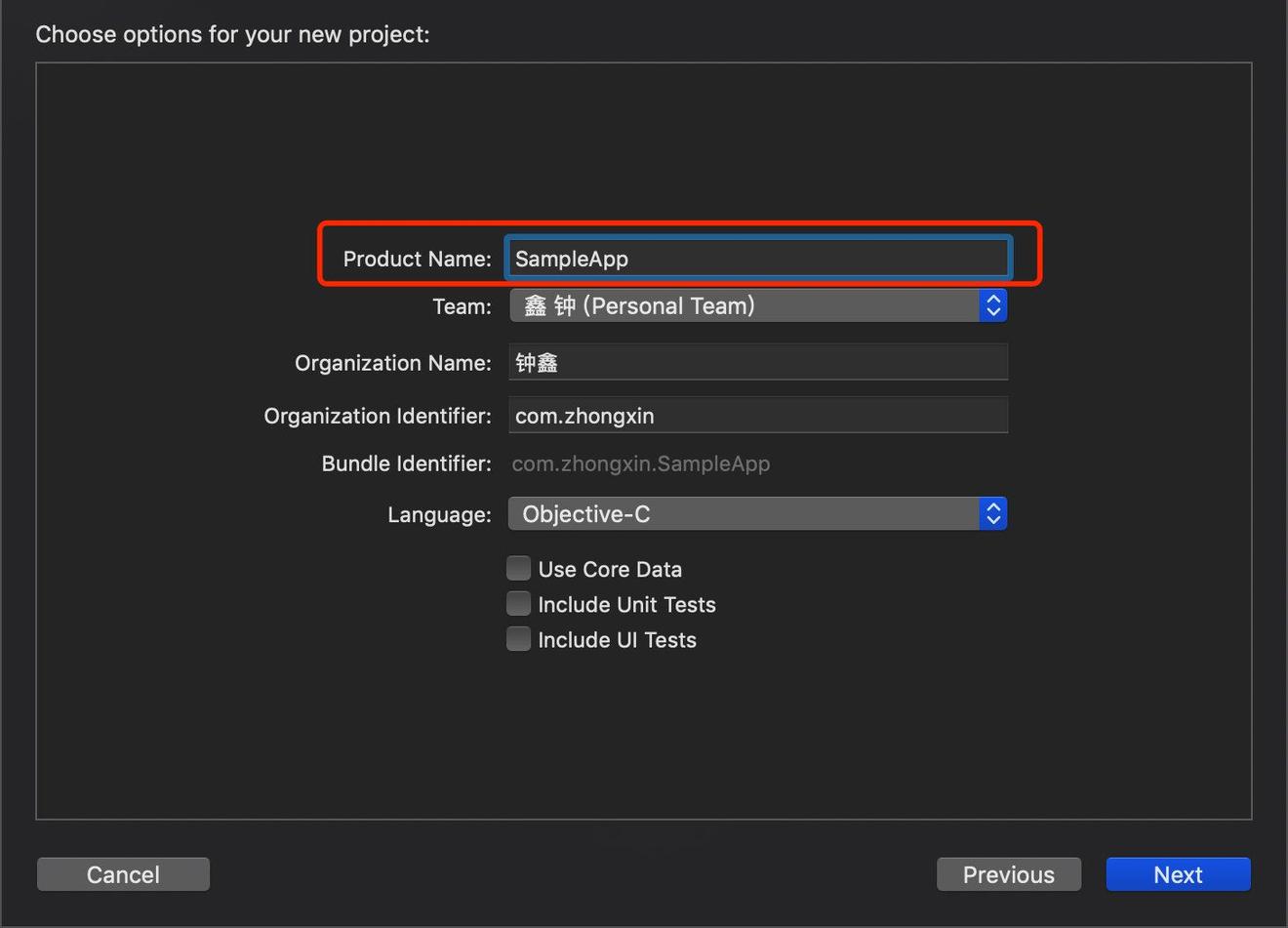Click the Product Name text field
The image size is (1288, 928).
(x=757, y=259)
